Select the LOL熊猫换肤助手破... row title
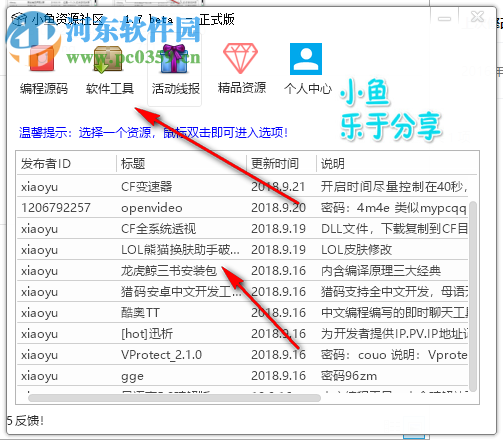This screenshot has width=503, height=441. pos(180,250)
